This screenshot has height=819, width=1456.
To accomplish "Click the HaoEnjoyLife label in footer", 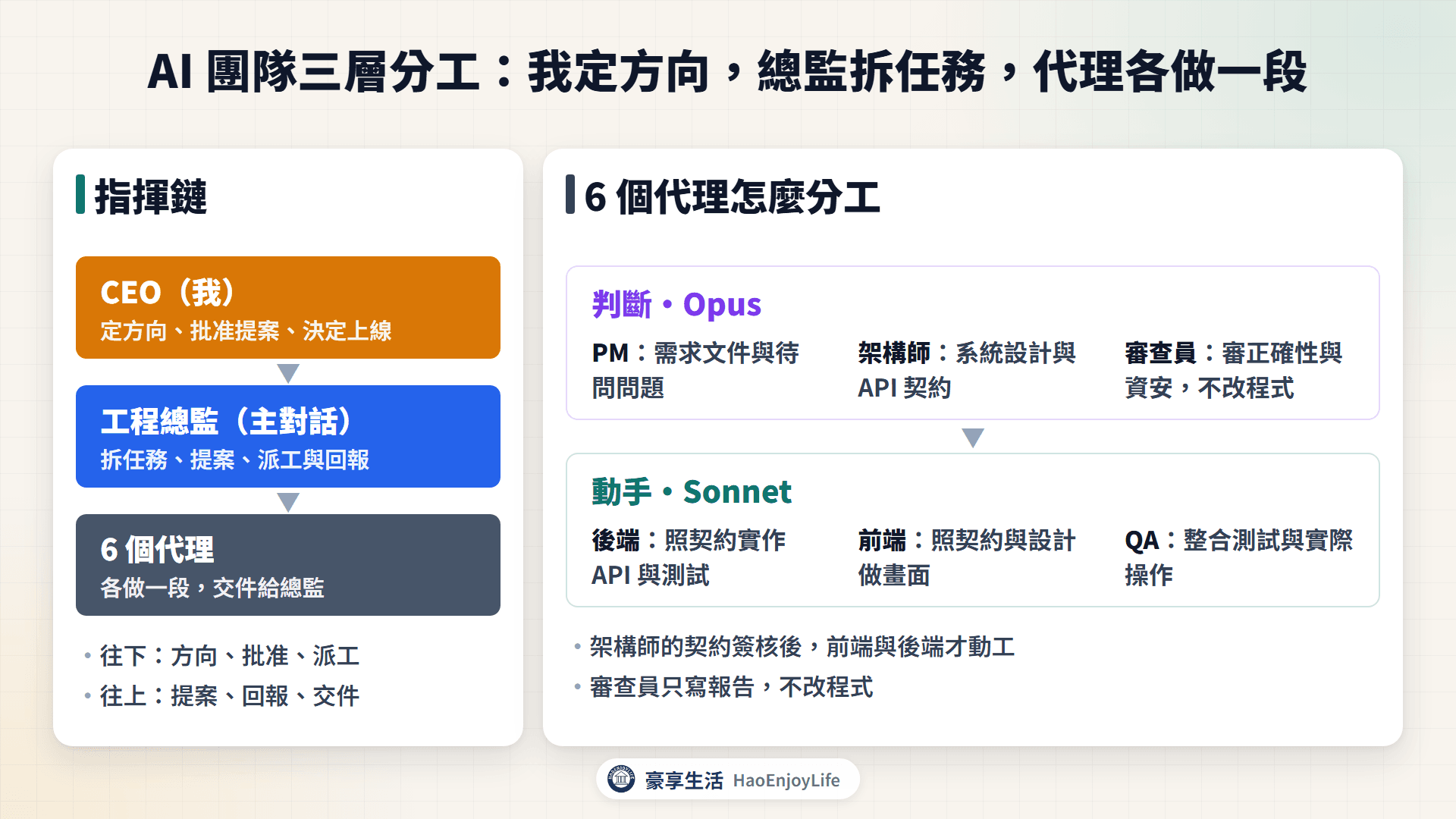I will 786,780.
